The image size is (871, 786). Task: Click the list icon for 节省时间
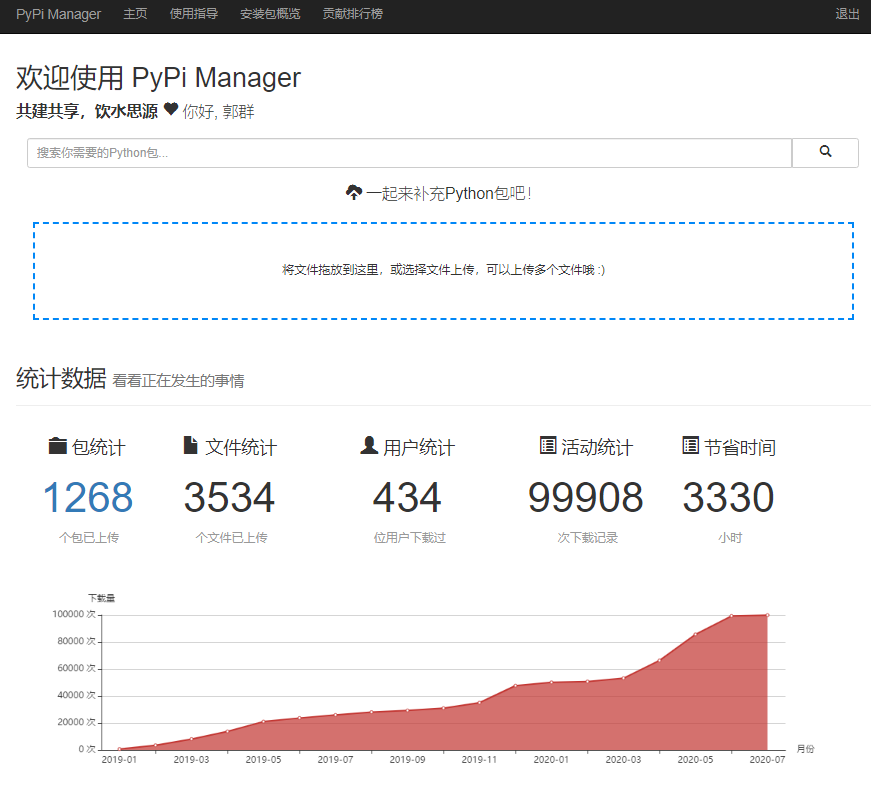click(x=690, y=445)
